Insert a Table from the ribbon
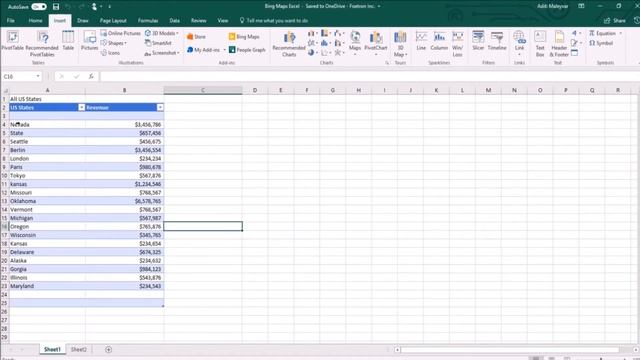This screenshot has width=640, height=360. tap(68, 41)
